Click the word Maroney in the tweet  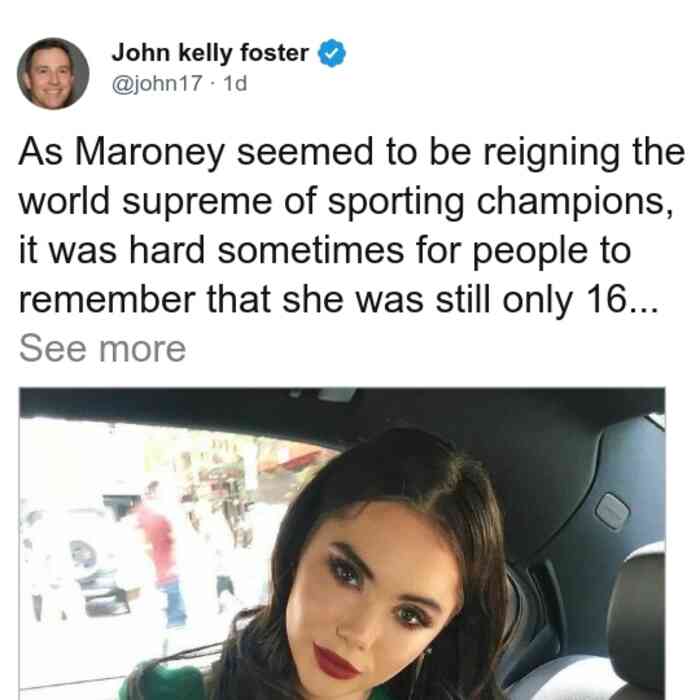coord(149,153)
